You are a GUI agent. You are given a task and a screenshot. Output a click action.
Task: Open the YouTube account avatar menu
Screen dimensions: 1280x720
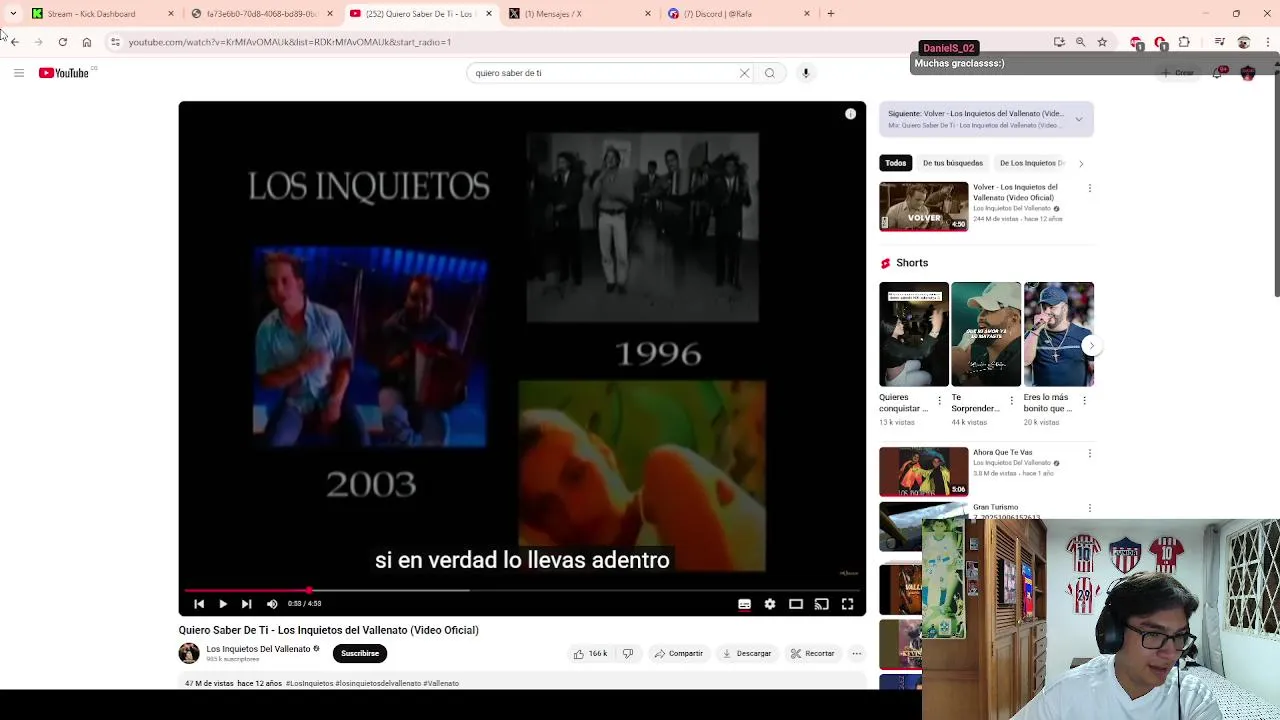(x=1247, y=73)
